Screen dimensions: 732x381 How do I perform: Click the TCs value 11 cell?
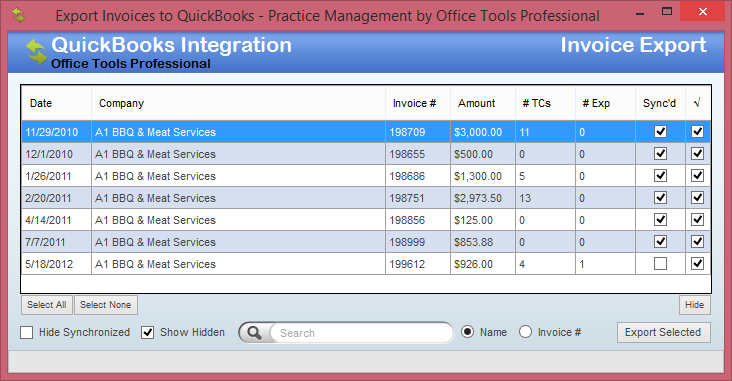click(x=545, y=132)
